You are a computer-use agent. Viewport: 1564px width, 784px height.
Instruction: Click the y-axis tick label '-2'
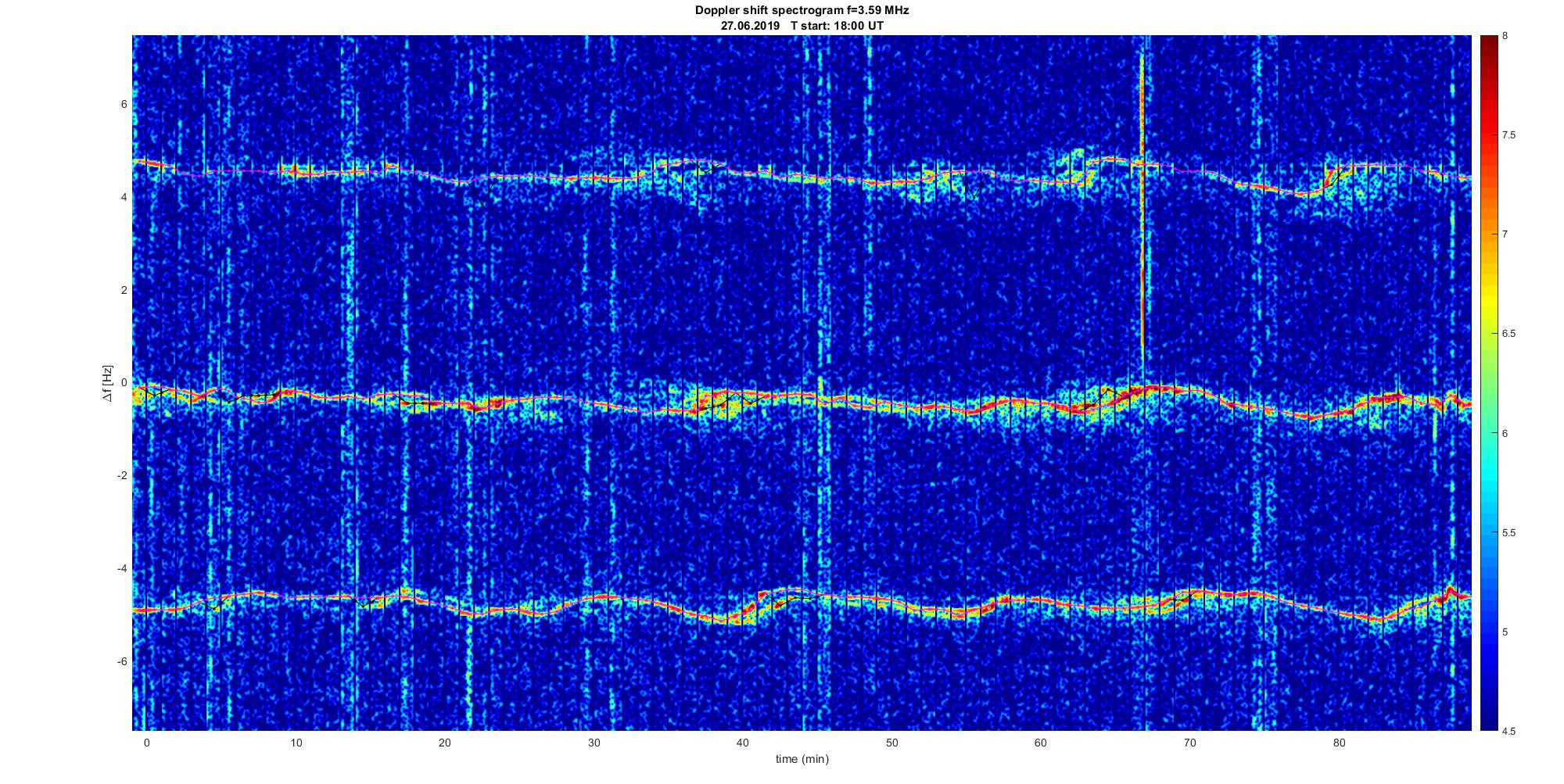click(122, 476)
